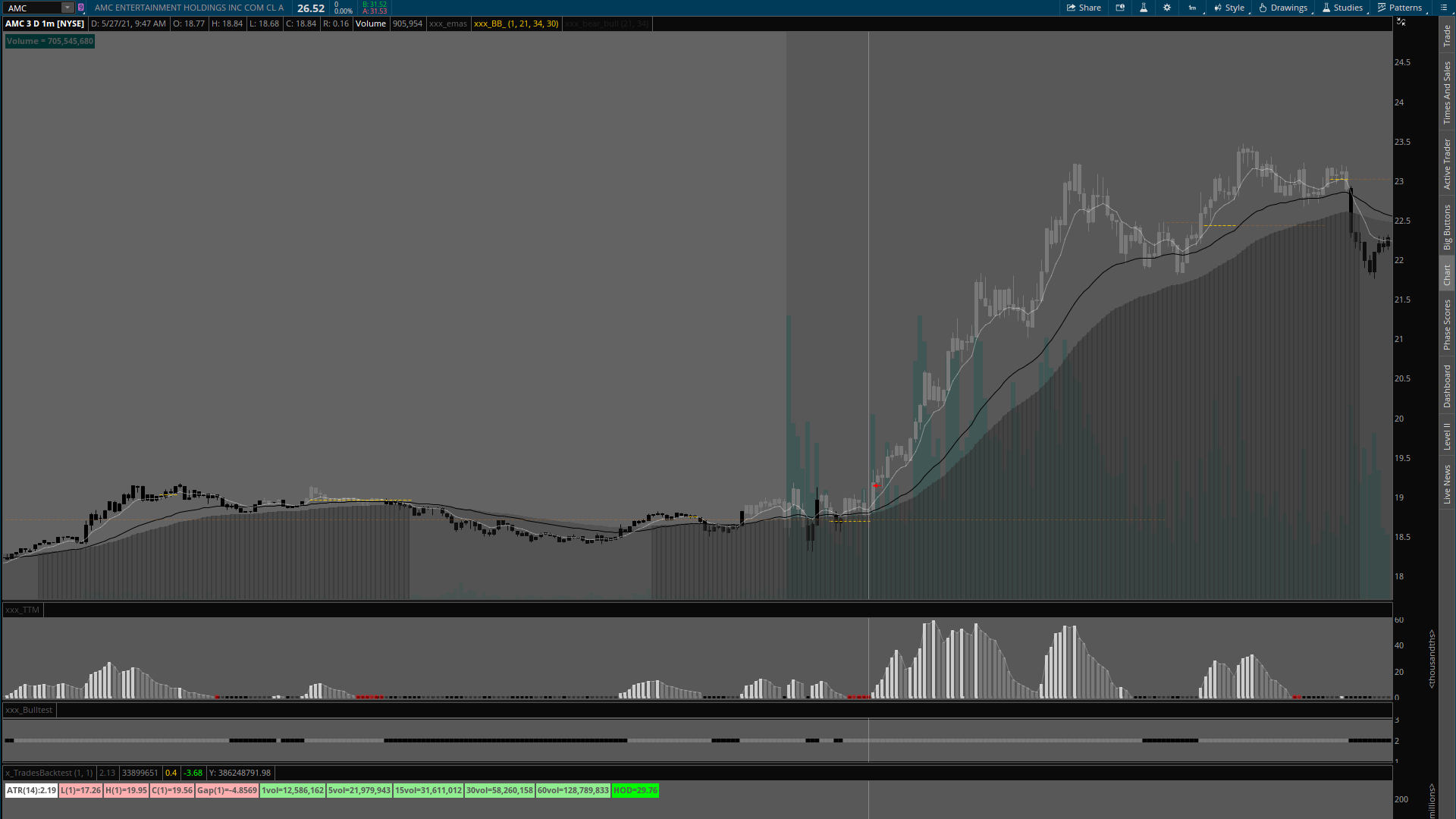1456x819 pixels.
Task: Click the list menu icon at top right
Action: pyautogui.click(x=1444, y=8)
